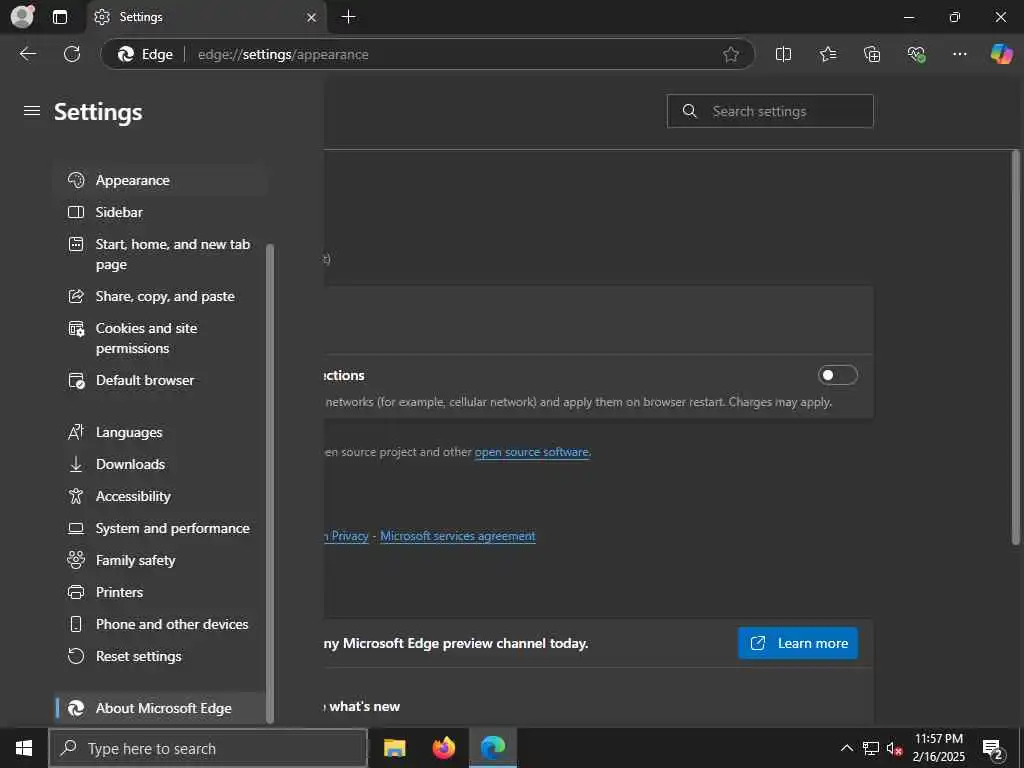The height and width of the screenshot is (768, 1024).
Task: Open Browser essentials heart icon
Action: pyautogui.click(x=916, y=54)
